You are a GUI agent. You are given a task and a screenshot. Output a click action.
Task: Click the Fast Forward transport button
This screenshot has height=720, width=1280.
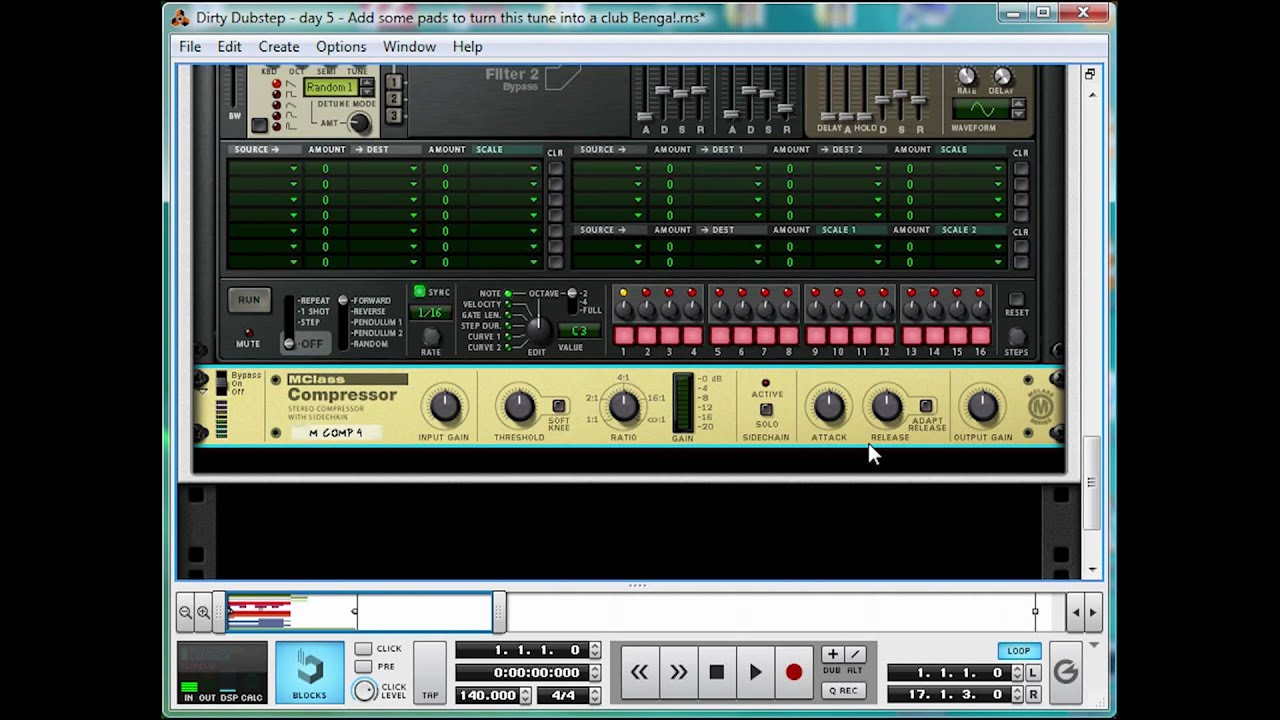click(678, 673)
